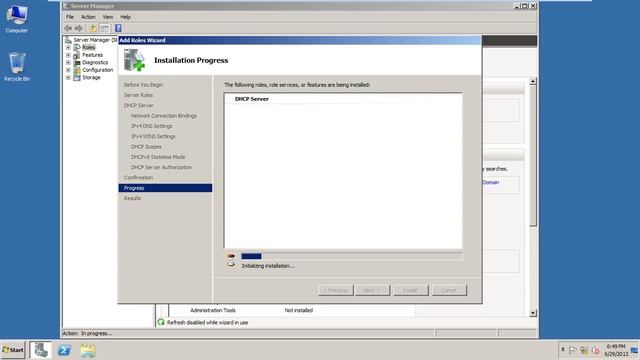
Task: Show hidden tray icons arrow
Action: pyautogui.click(x=563, y=350)
